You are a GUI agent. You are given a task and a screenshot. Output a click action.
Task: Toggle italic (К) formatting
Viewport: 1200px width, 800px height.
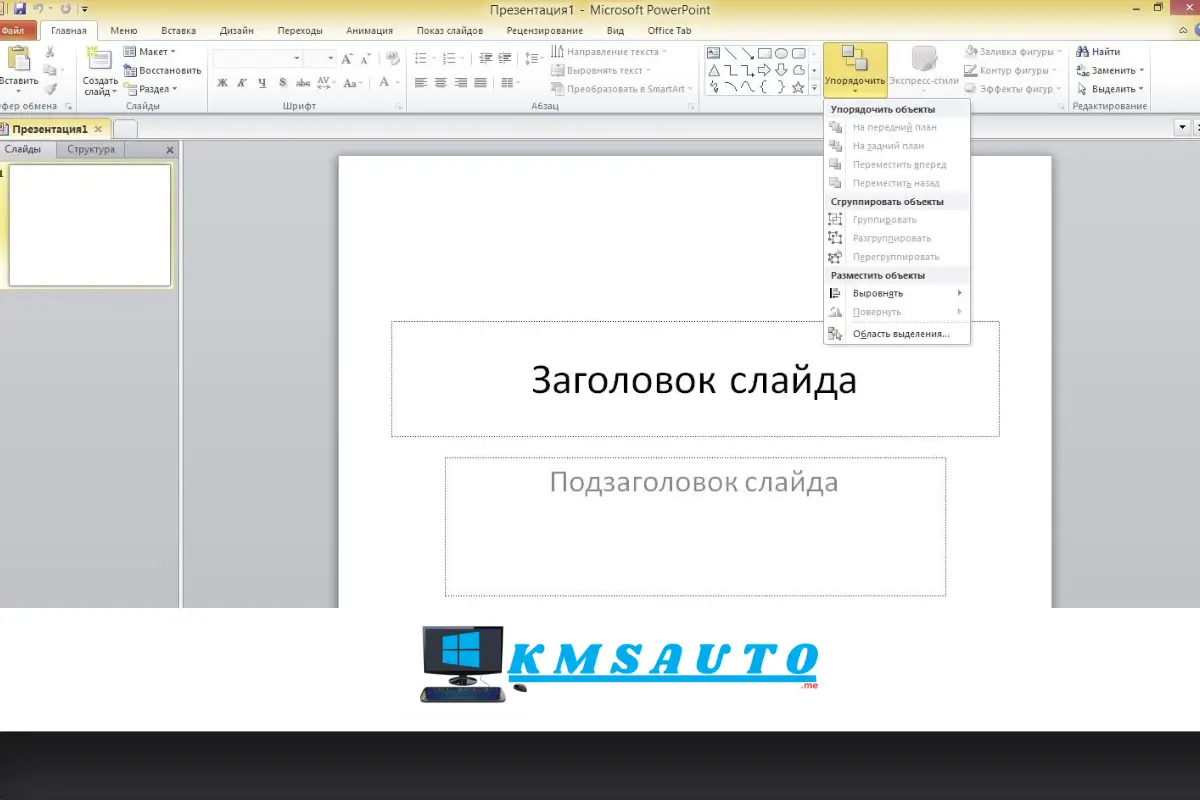[x=242, y=83]
